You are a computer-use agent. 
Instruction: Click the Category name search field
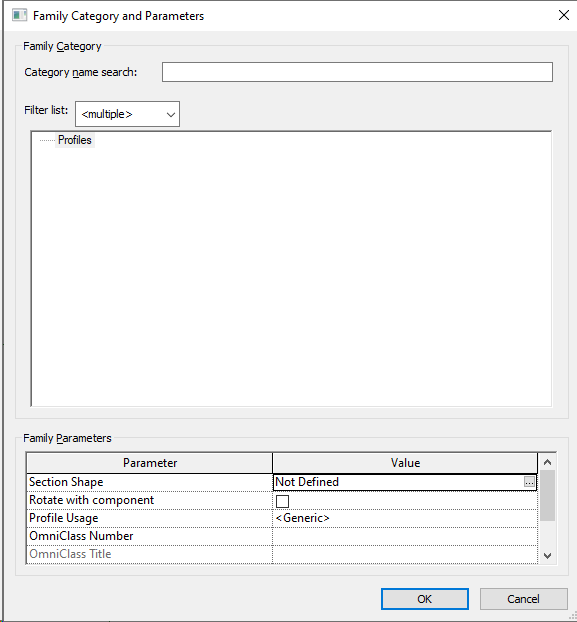(x=357, y=72)
